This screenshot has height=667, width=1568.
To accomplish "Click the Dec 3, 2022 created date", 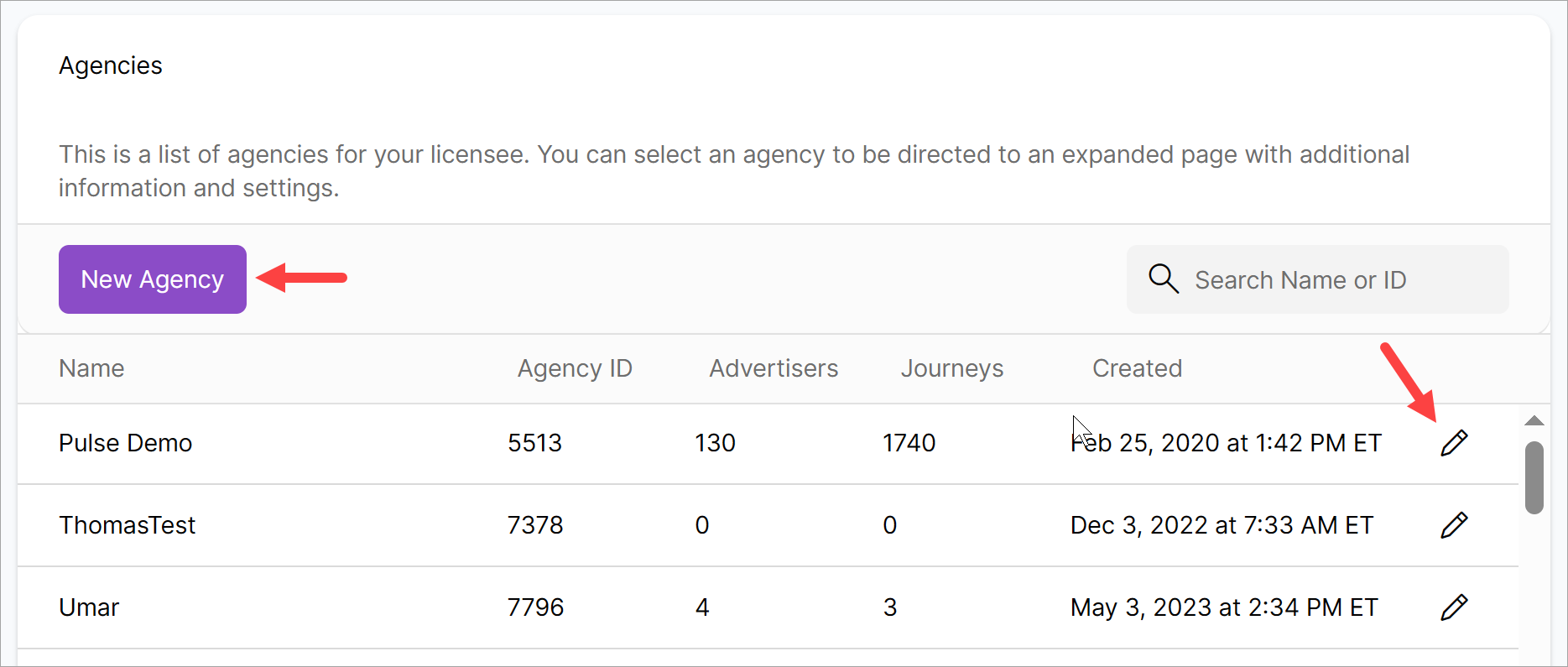I will (1222, 525).
